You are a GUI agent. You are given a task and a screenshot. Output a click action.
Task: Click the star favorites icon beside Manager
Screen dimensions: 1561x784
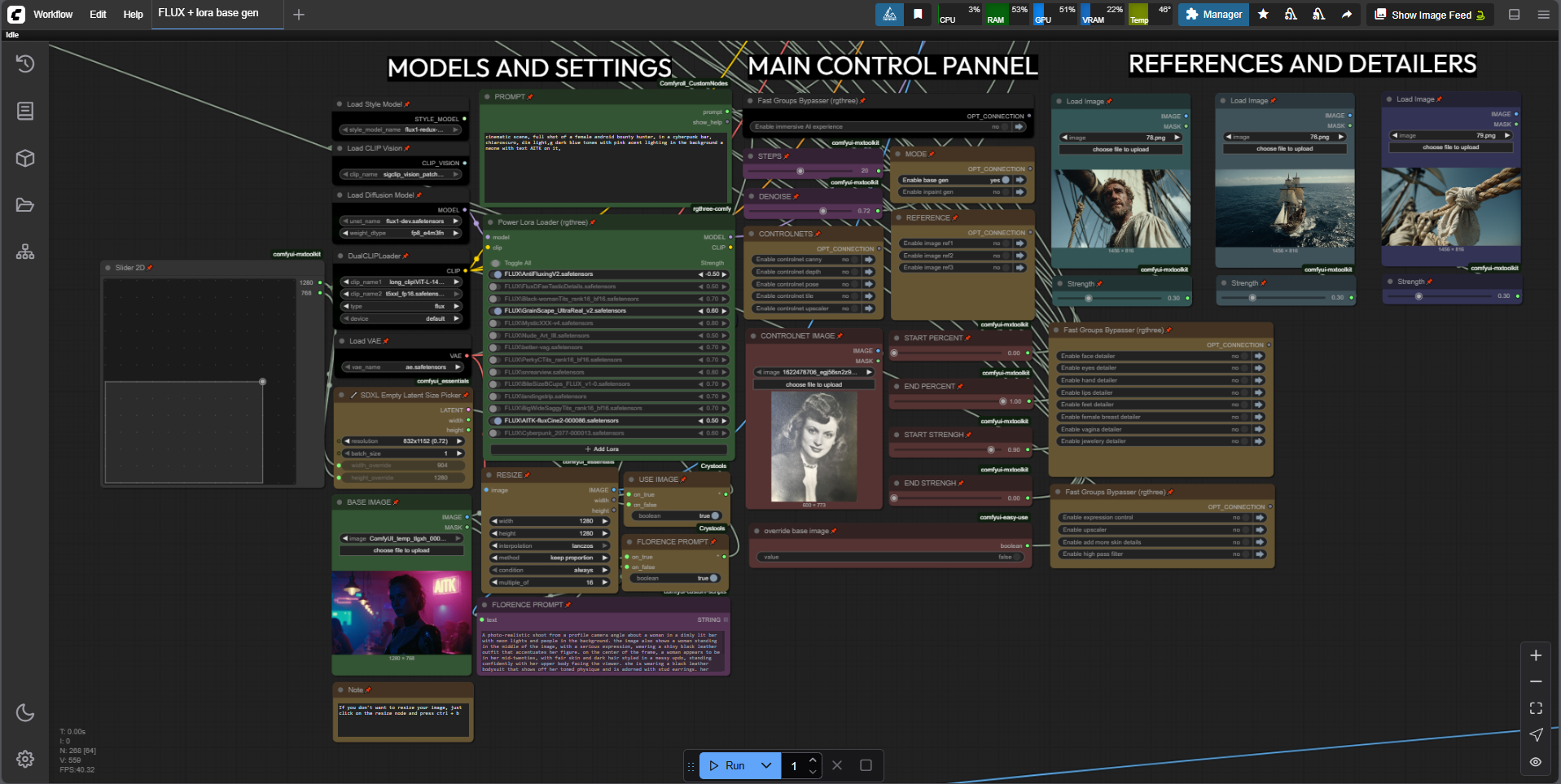1263,14
